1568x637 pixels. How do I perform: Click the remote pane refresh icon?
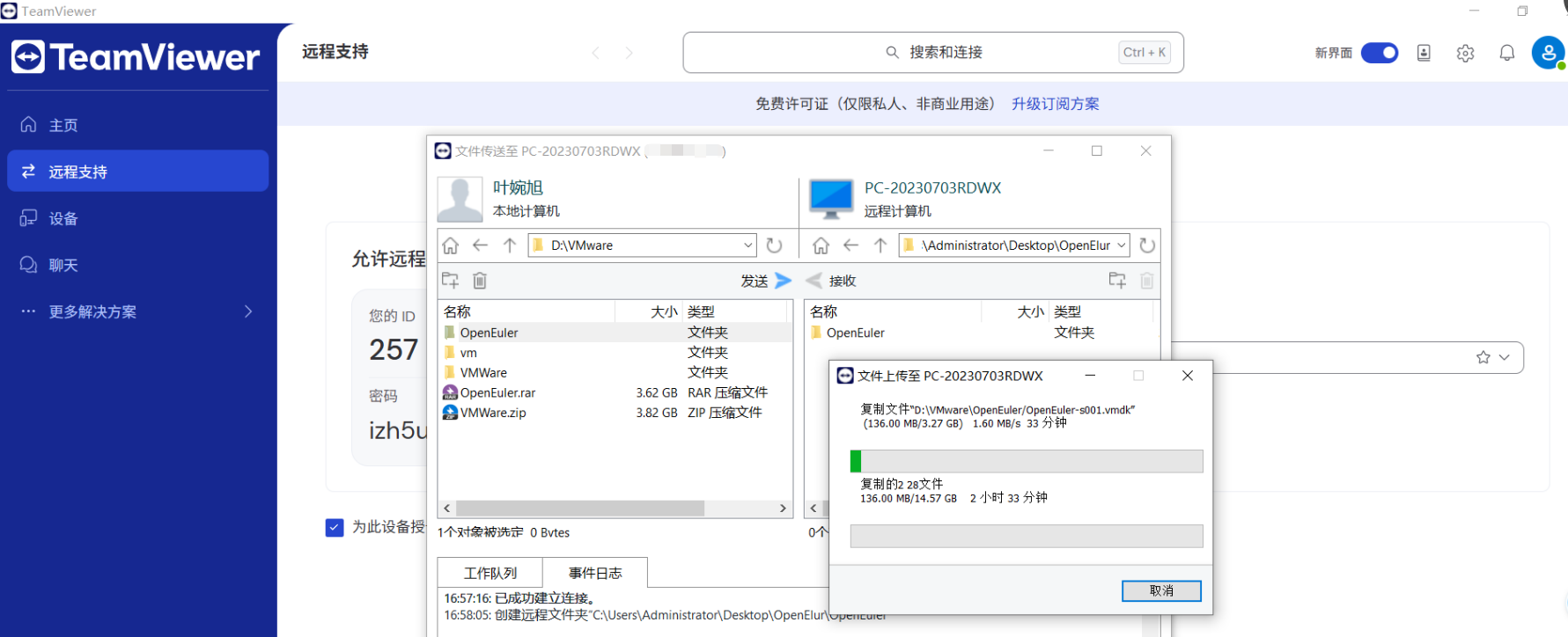1146,245
